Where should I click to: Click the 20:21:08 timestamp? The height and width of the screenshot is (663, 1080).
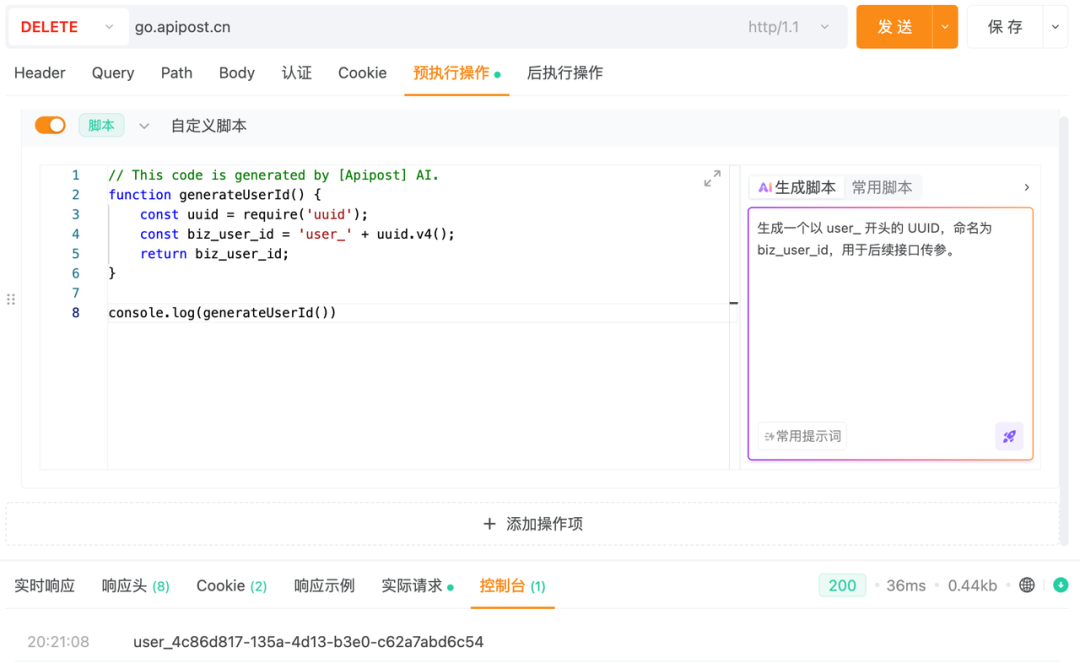point(58,642)
